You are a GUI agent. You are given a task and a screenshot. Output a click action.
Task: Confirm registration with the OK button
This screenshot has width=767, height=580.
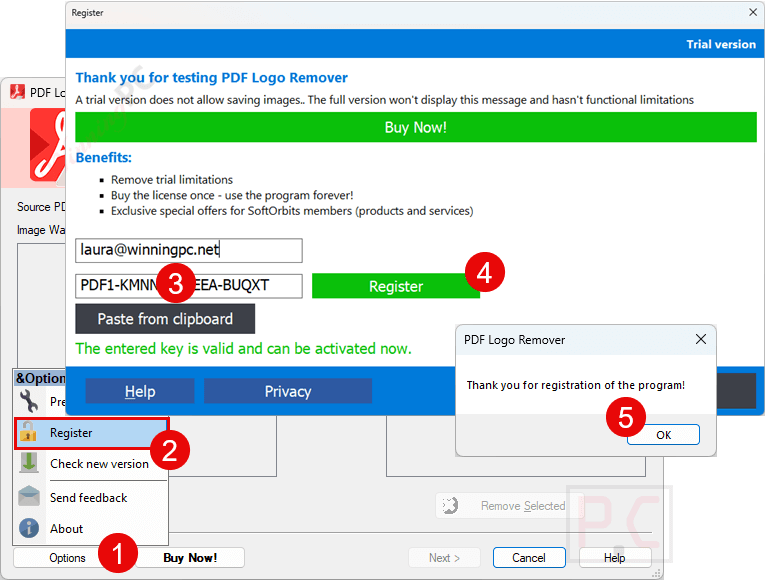663,435
